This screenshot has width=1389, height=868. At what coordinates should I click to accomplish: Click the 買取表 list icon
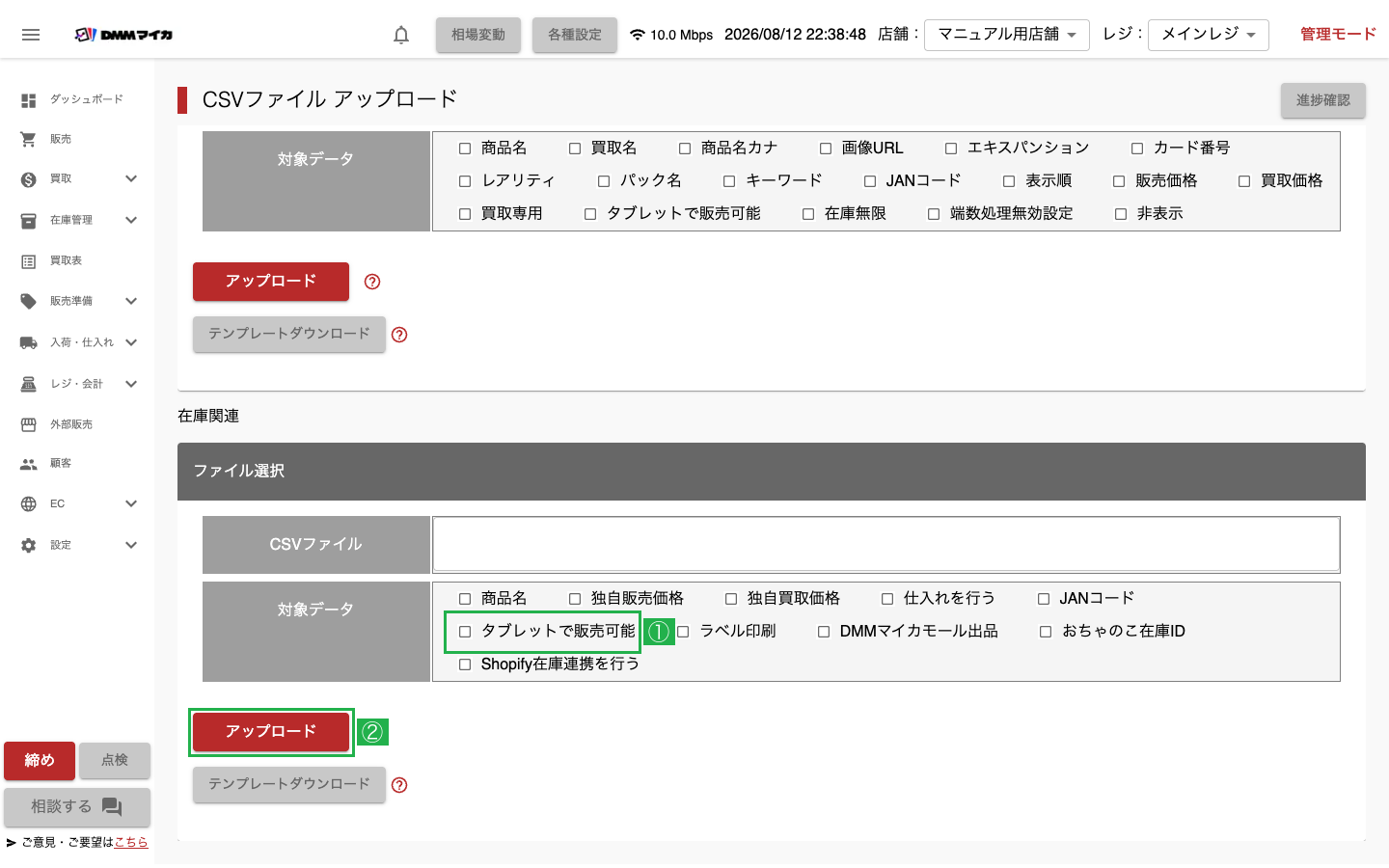(x=29, y=261)
